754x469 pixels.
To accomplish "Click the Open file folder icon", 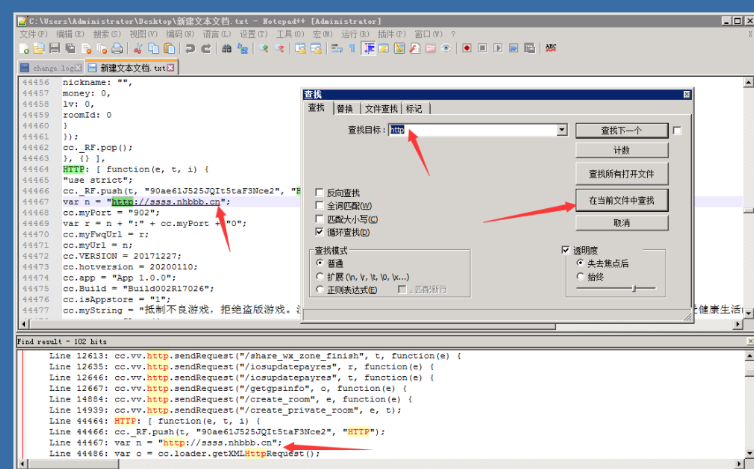I will pyautogui.click(x=39, y=48).
